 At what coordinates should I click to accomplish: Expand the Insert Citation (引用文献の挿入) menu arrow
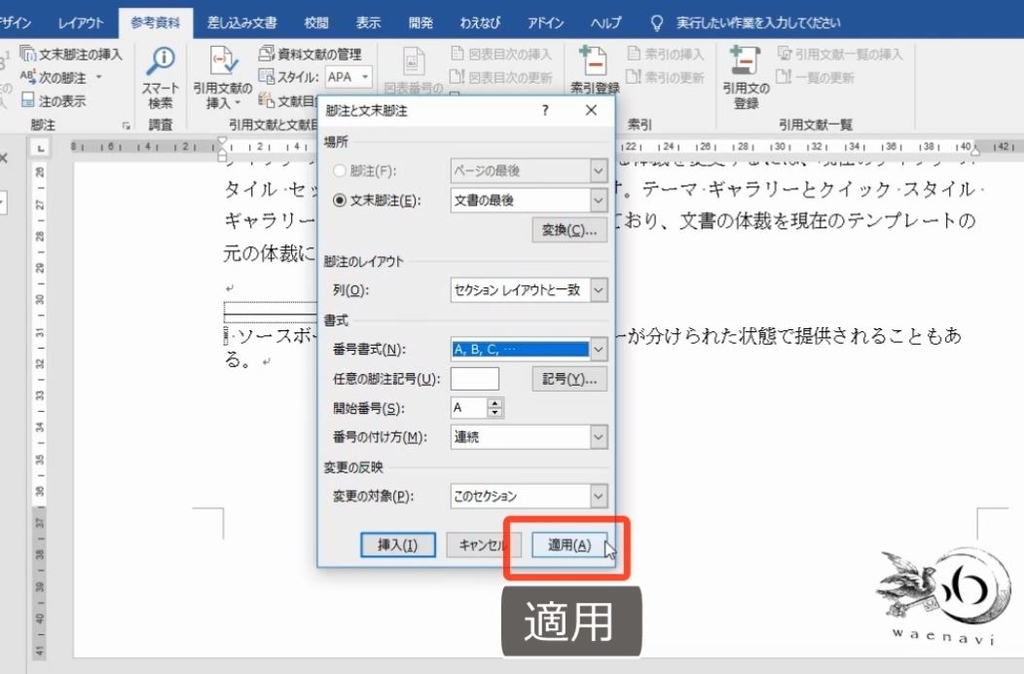pyautogui.click(x=238, y=103)
